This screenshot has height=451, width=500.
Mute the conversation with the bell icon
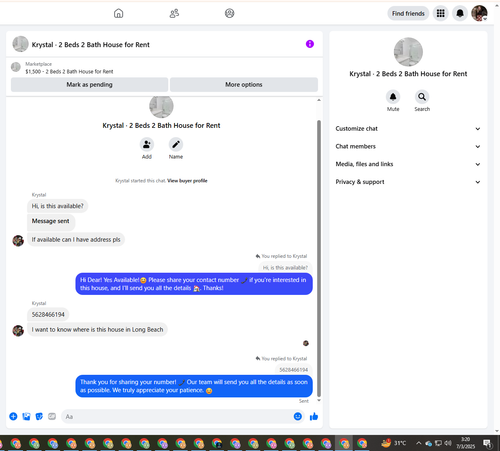393,97
